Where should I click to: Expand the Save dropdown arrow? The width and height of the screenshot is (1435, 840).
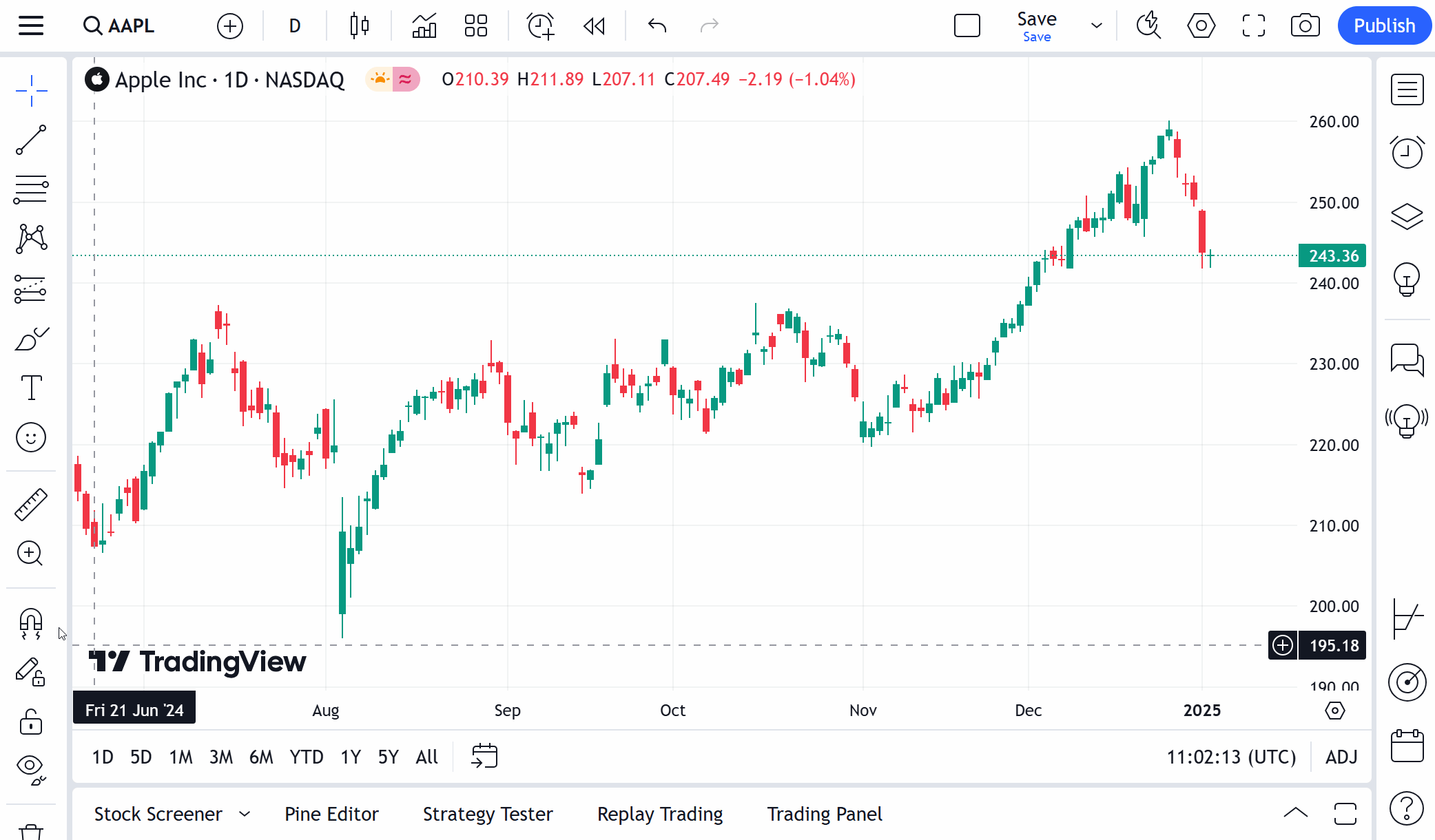tap(1096, 26)
